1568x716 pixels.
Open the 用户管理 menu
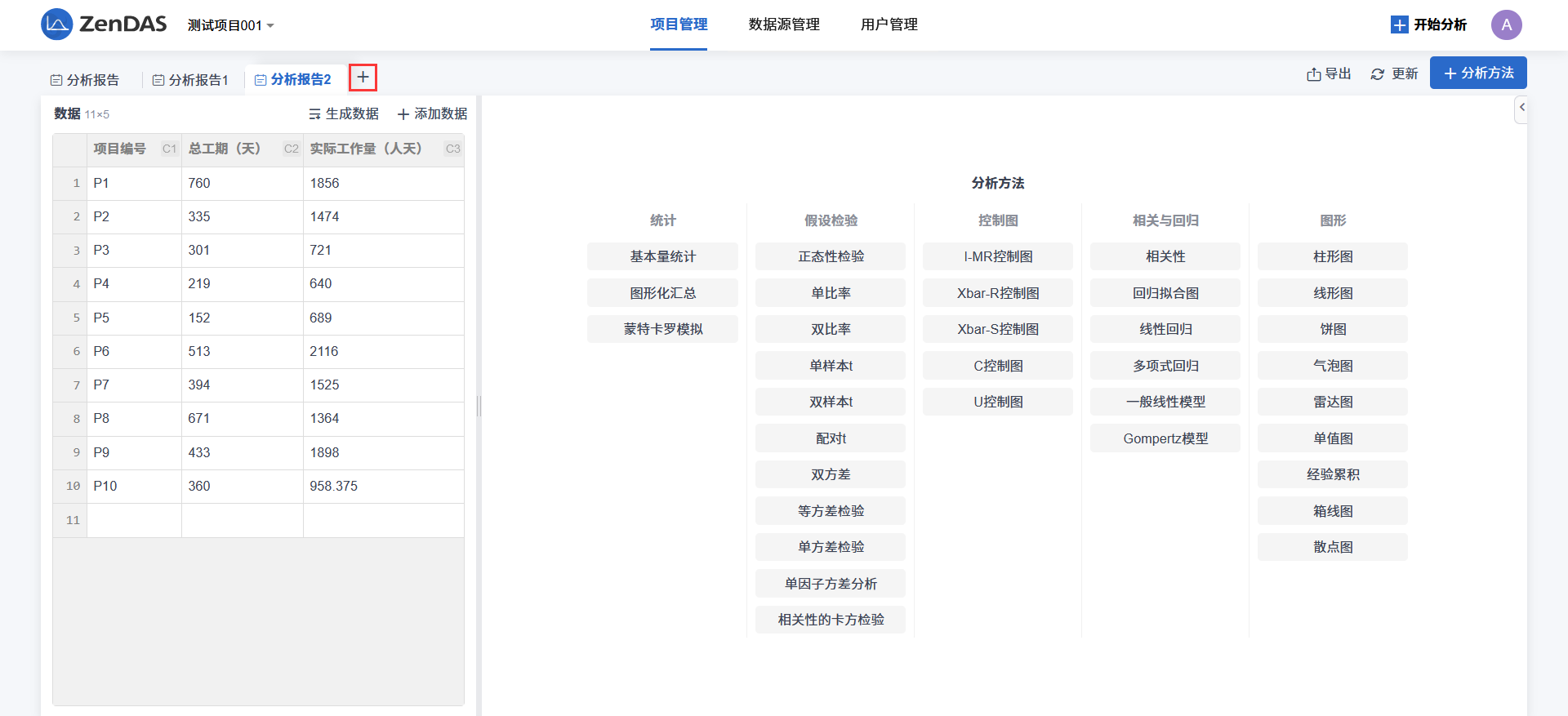pos(889,24)
